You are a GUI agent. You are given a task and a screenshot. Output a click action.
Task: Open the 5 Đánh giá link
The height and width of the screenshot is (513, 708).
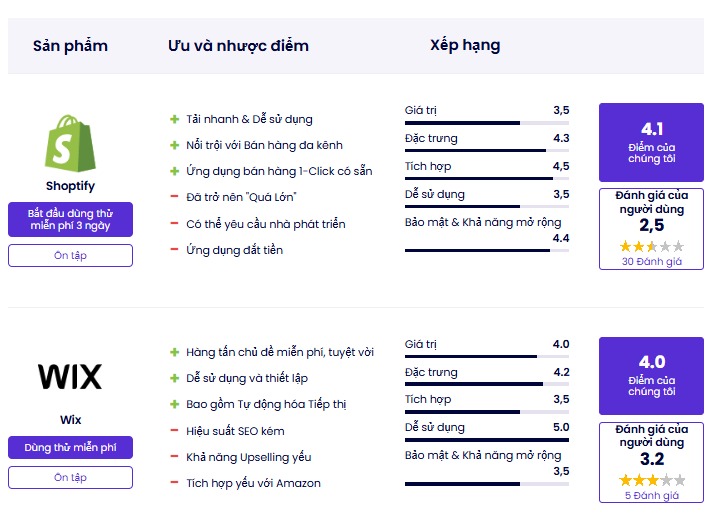[x=652, y=495]
